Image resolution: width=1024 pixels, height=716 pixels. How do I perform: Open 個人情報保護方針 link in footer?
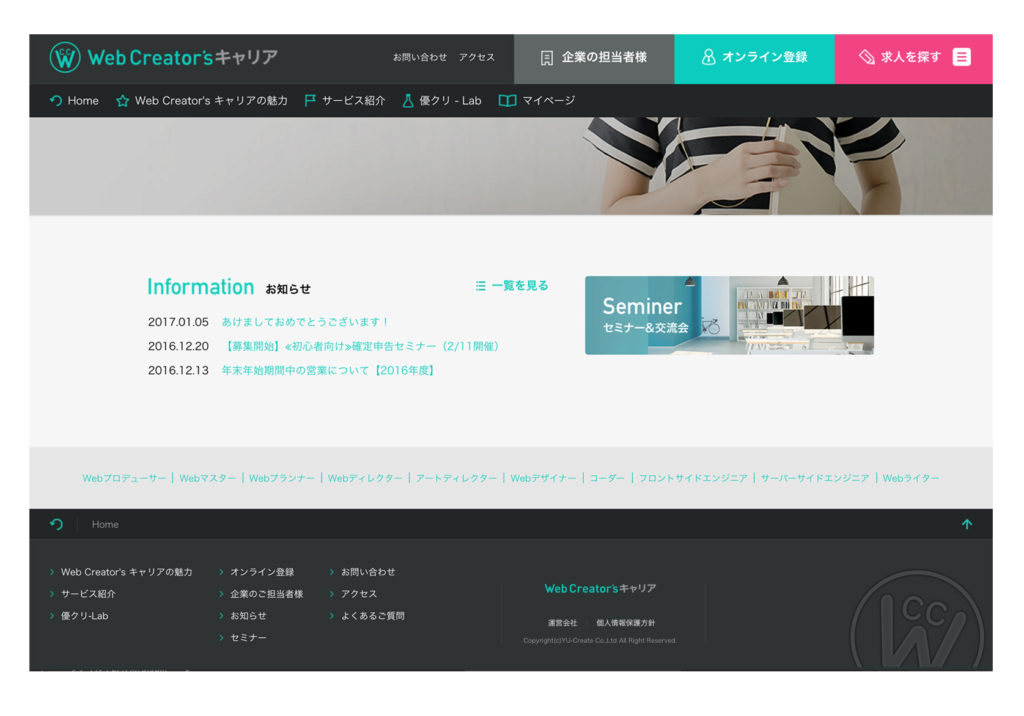(625, 623)
